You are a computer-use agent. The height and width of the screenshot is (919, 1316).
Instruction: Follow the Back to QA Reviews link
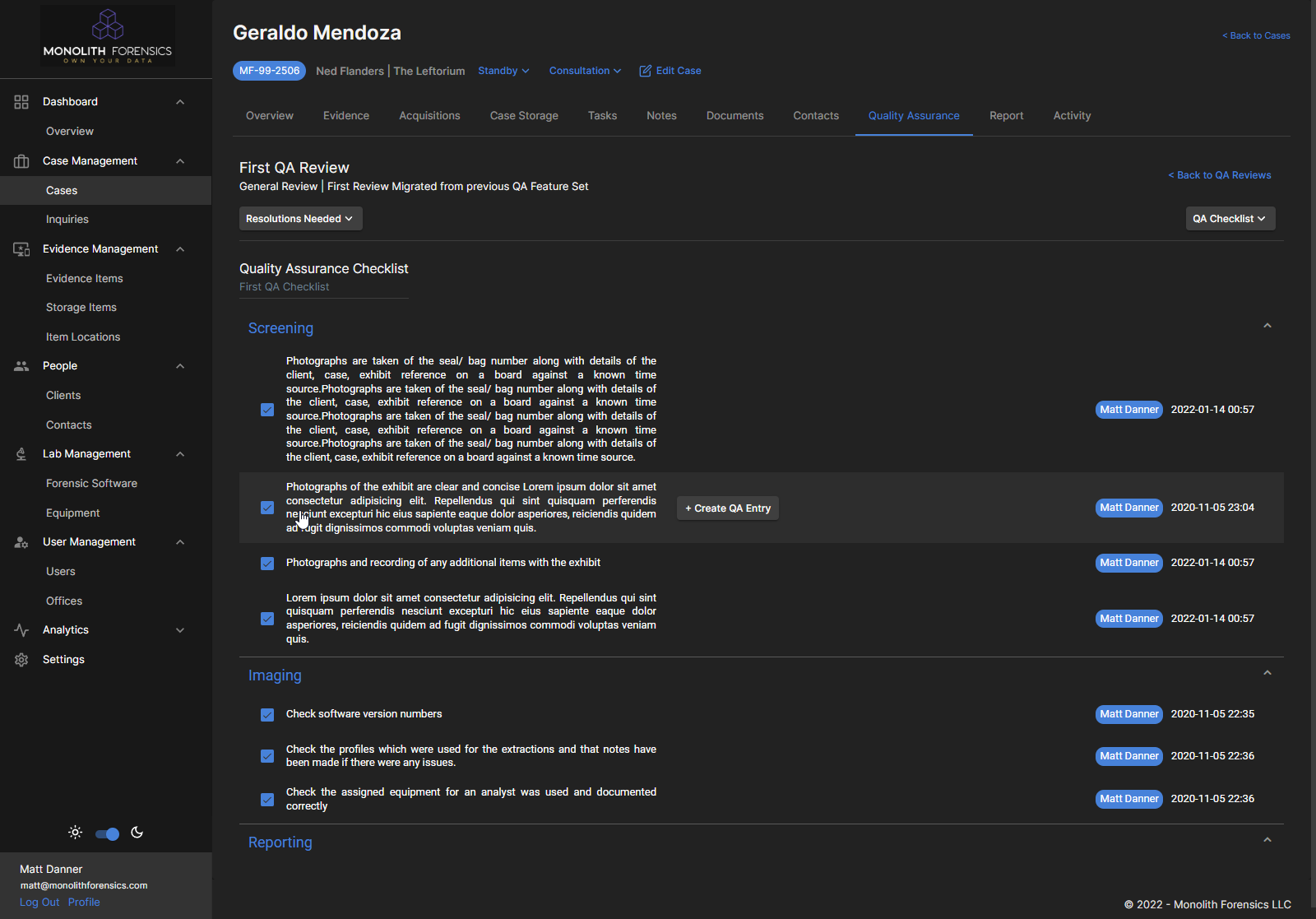pos(1220,174)
